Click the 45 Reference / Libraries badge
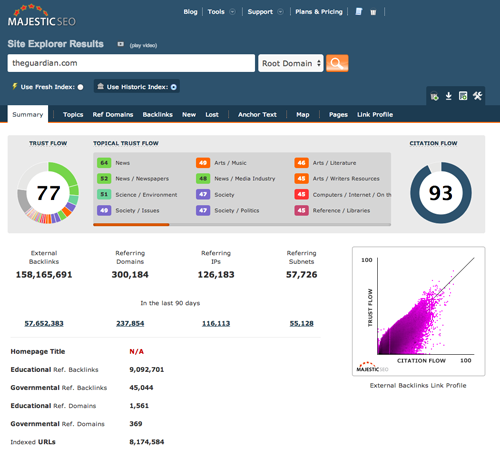Viewport: 500px width, 449px height. tap(301, 210)
